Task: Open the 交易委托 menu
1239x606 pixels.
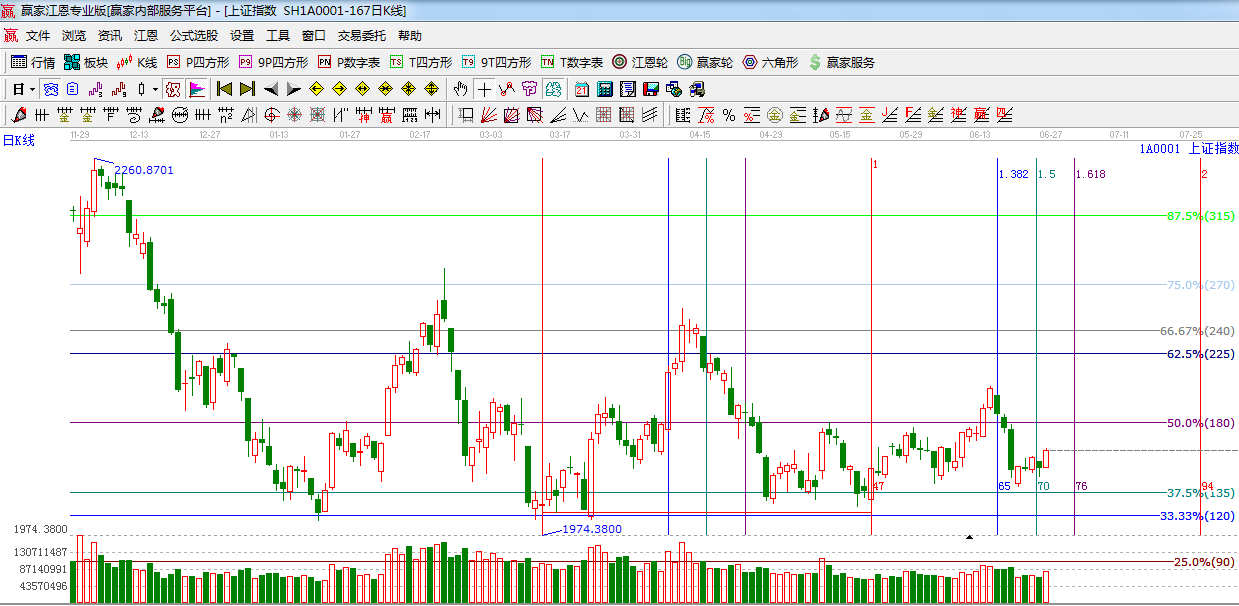Action: (x=361, y=36)
